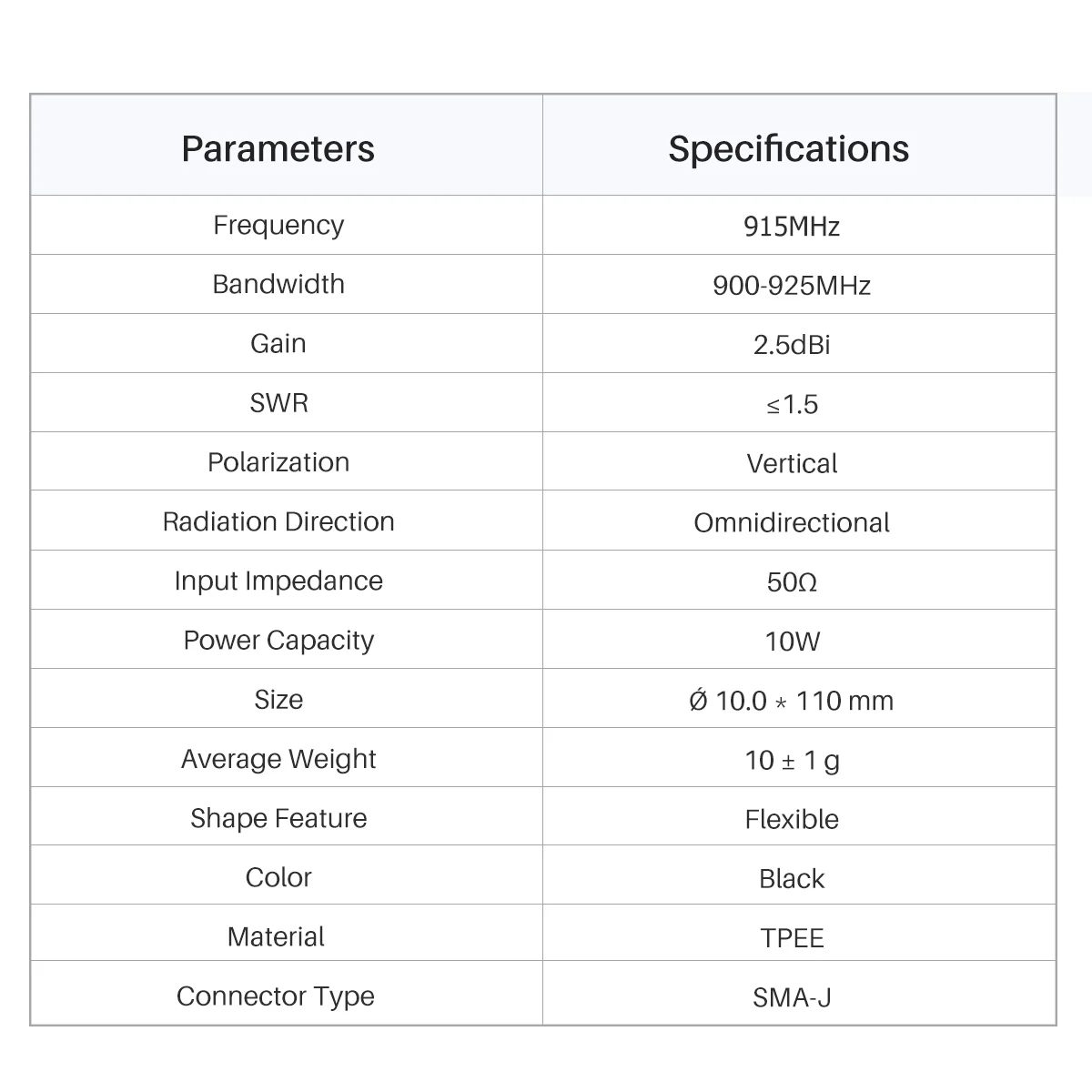Select the ≤1.5 SWR value
Image resolution: width=1092 pixels, height=1092 pixels.
pyautogui.click(x=792, y=404)
